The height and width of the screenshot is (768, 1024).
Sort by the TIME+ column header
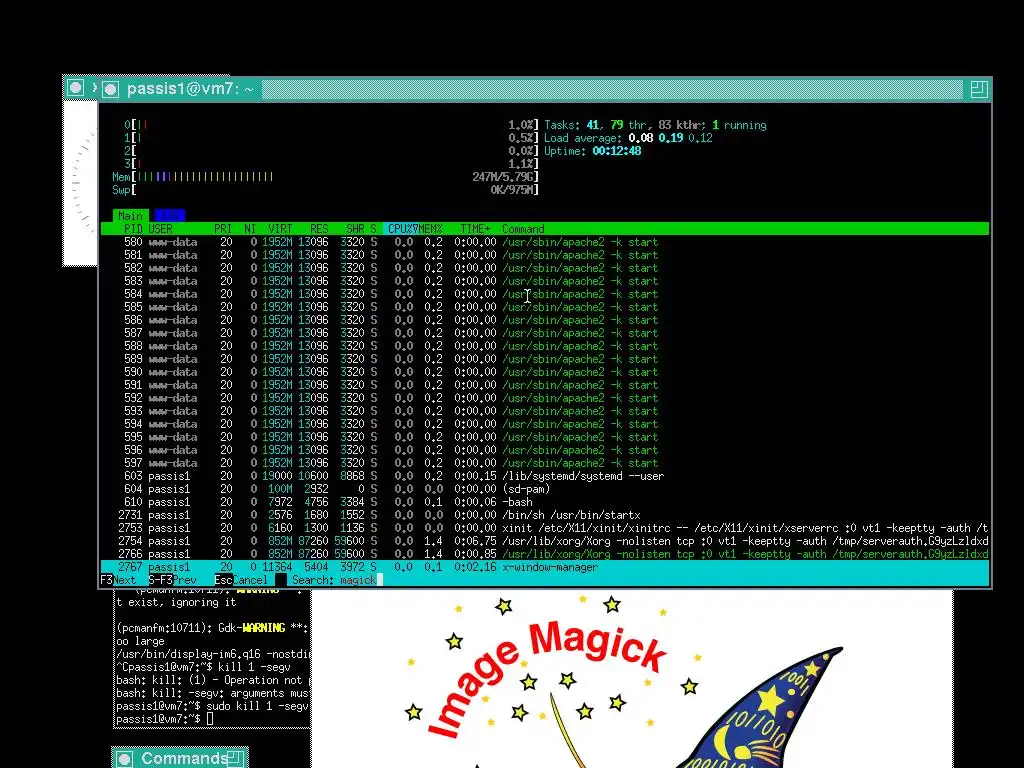point(475,229)
